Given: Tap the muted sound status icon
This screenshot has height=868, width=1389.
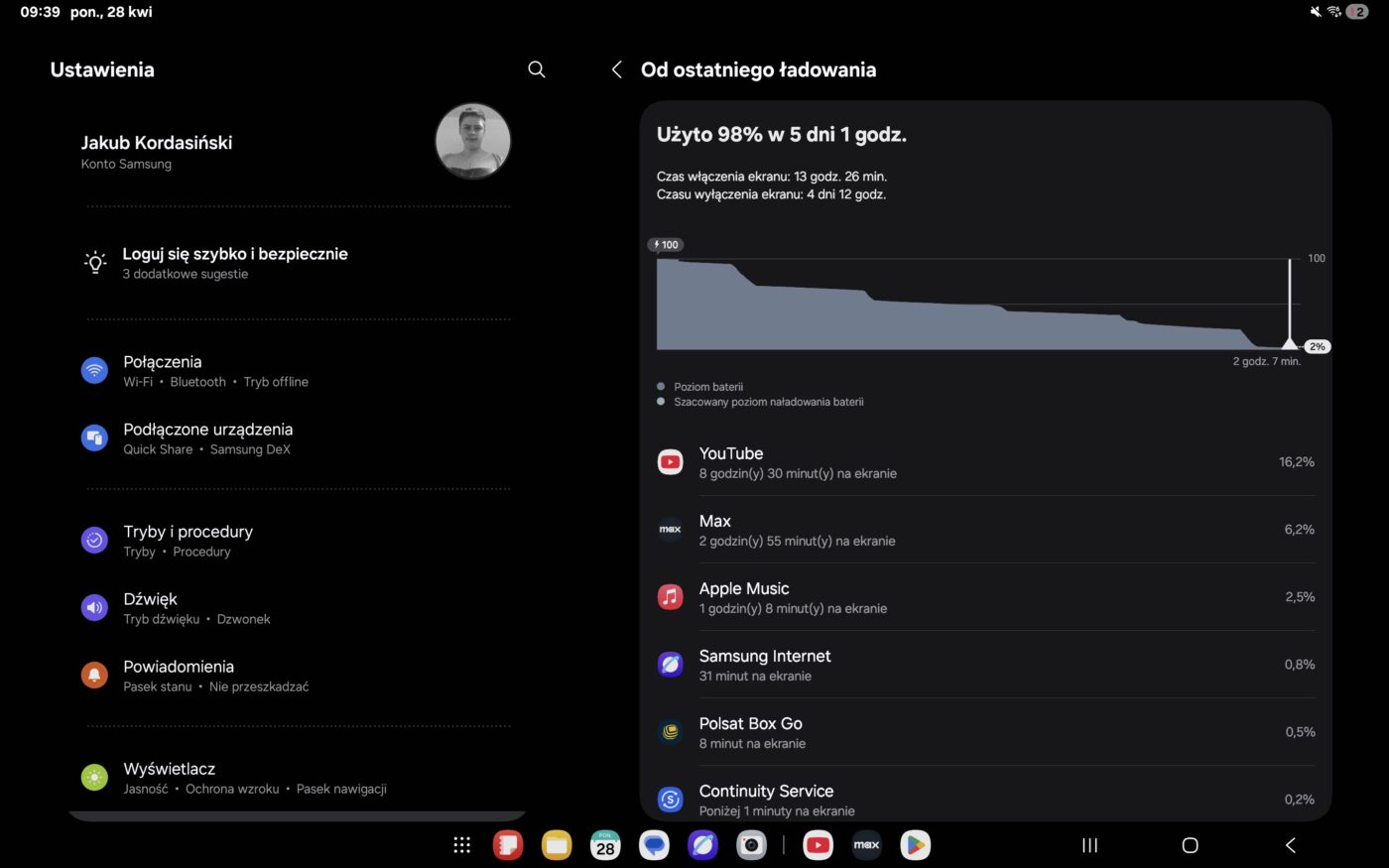Looking at the screenshot, I should pos(1316,12).
